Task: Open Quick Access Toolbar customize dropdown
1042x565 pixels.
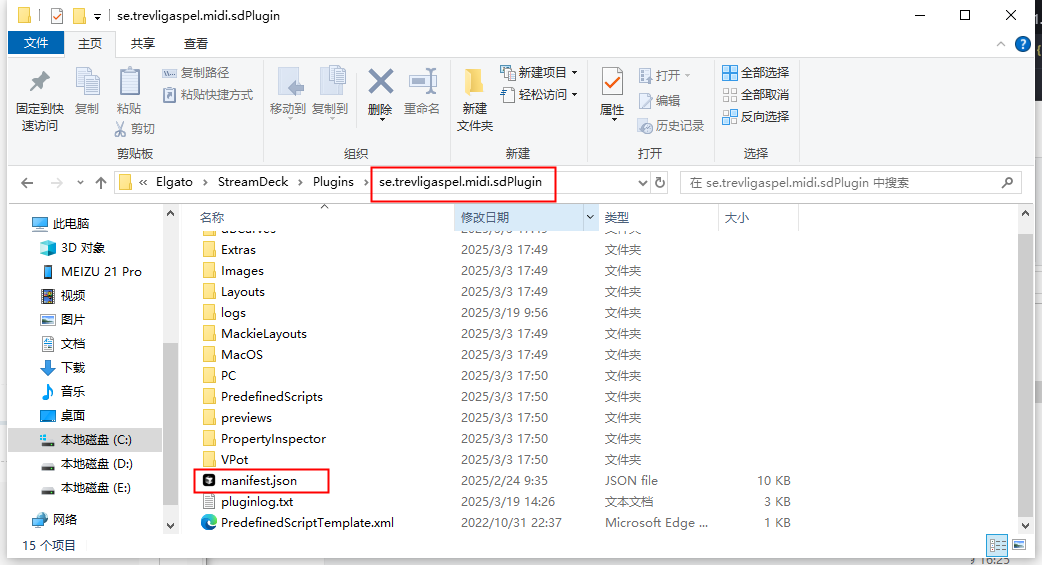Action: pyautogui.click(x=98, y=16)
